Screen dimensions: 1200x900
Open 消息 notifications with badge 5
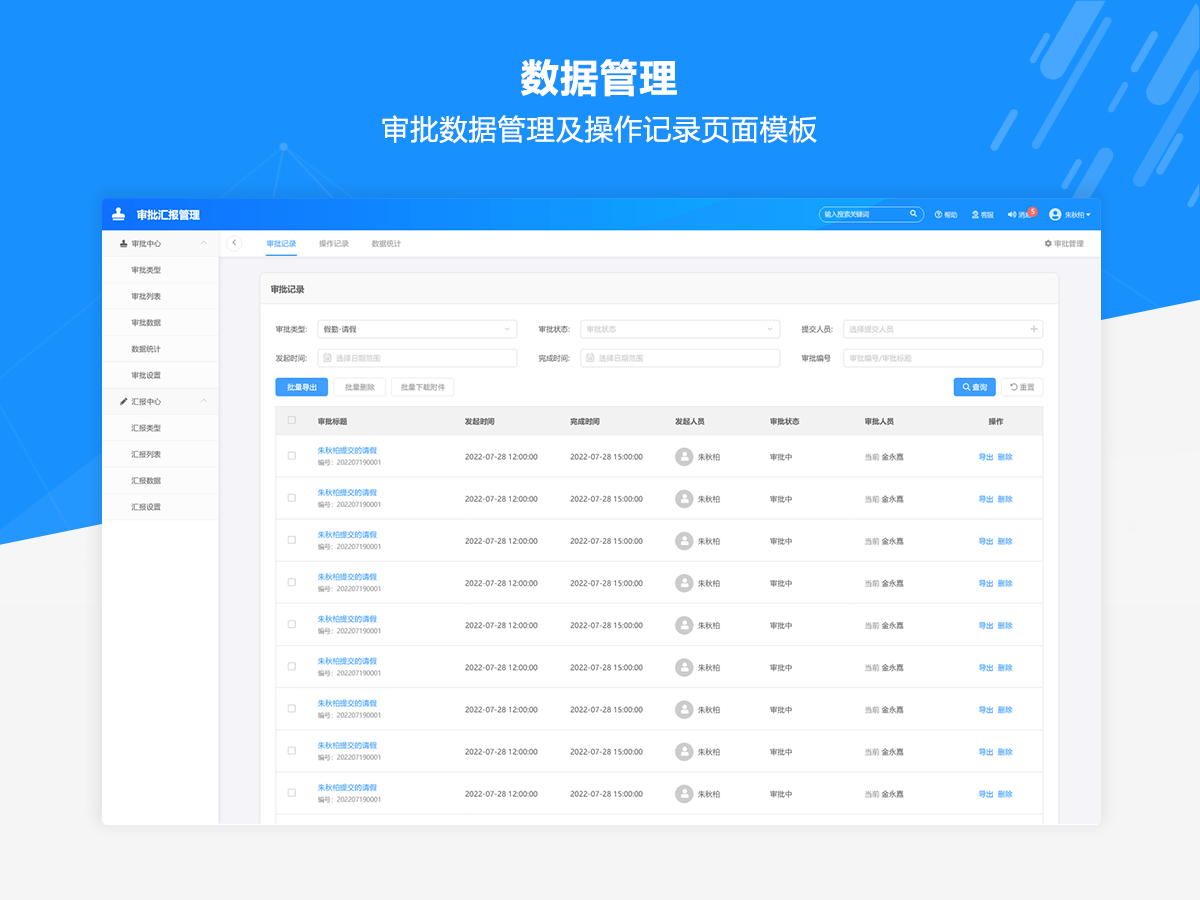tap(1013, 215)
